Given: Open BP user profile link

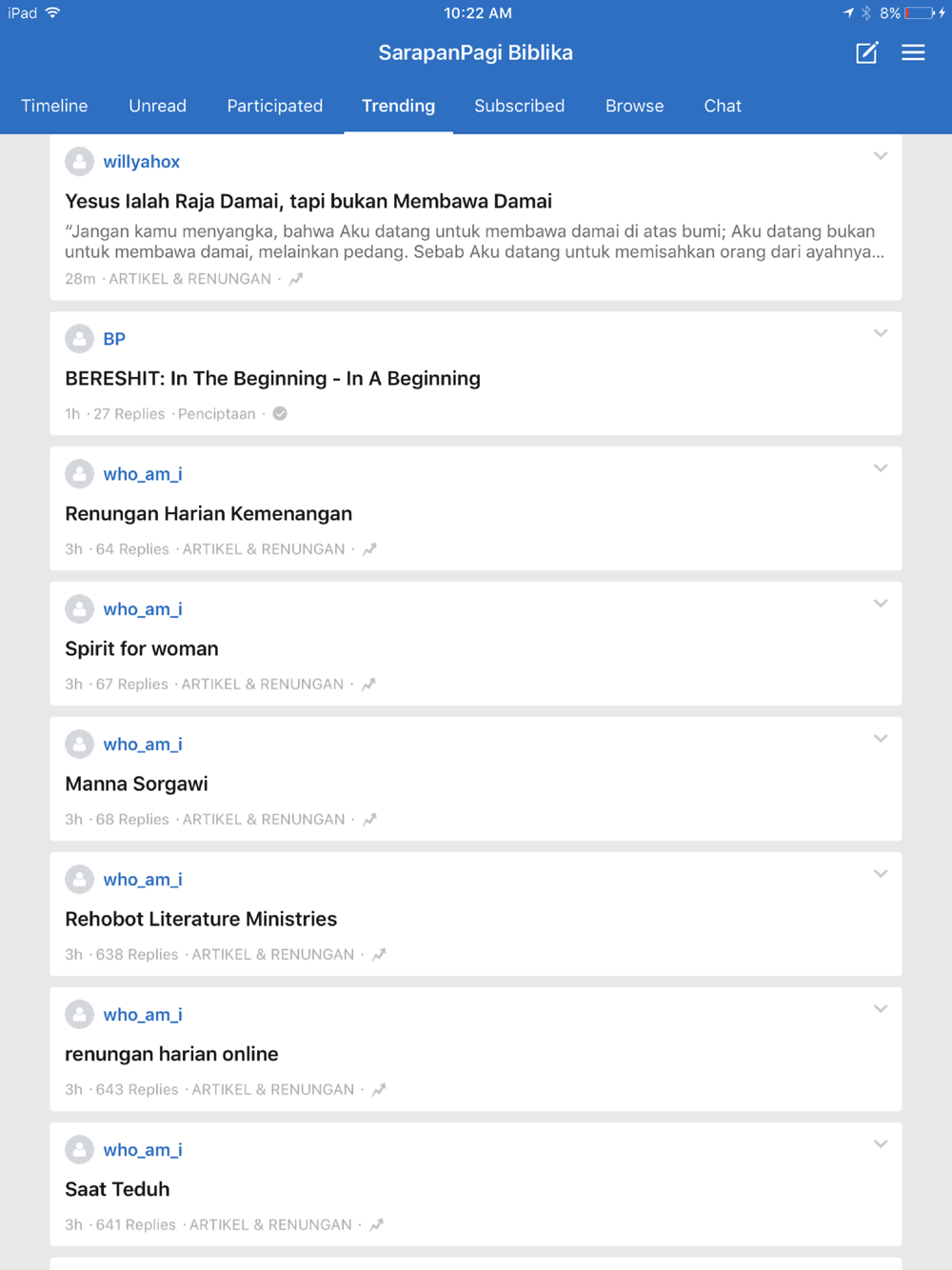Looking at the screenshot, I should 114,339.
